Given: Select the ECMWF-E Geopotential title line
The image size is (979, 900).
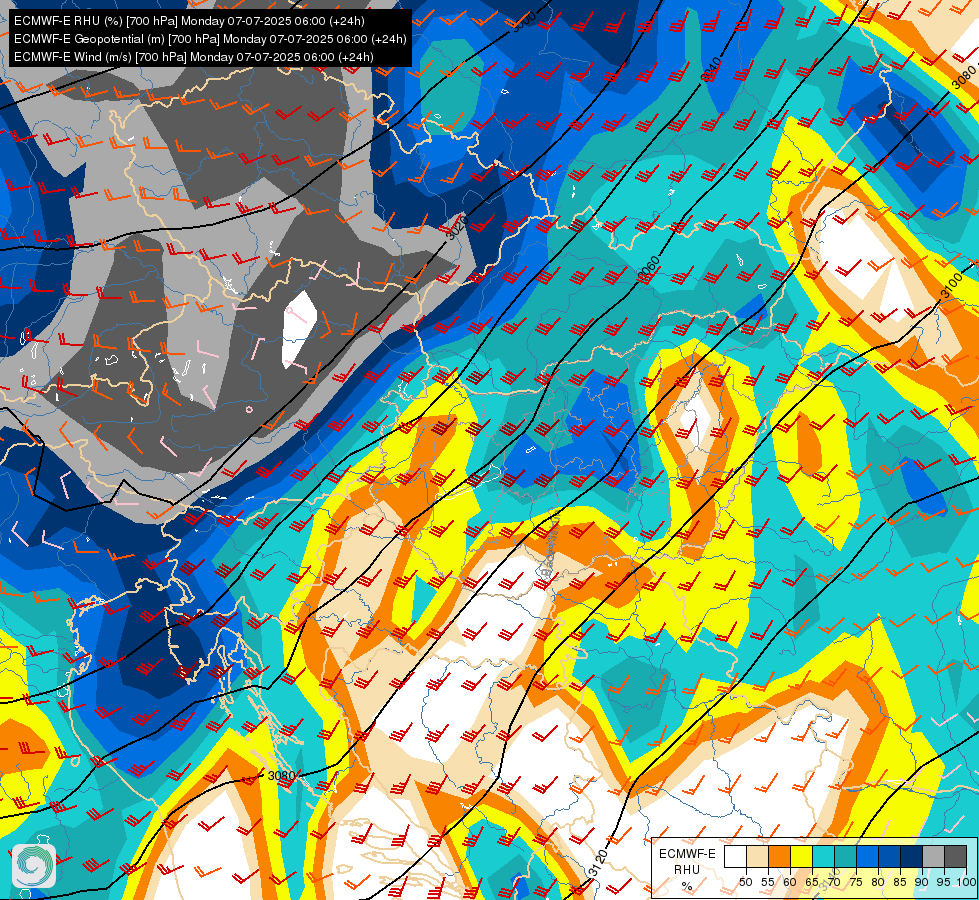Looking at the screenshot, I should point(210,39).
